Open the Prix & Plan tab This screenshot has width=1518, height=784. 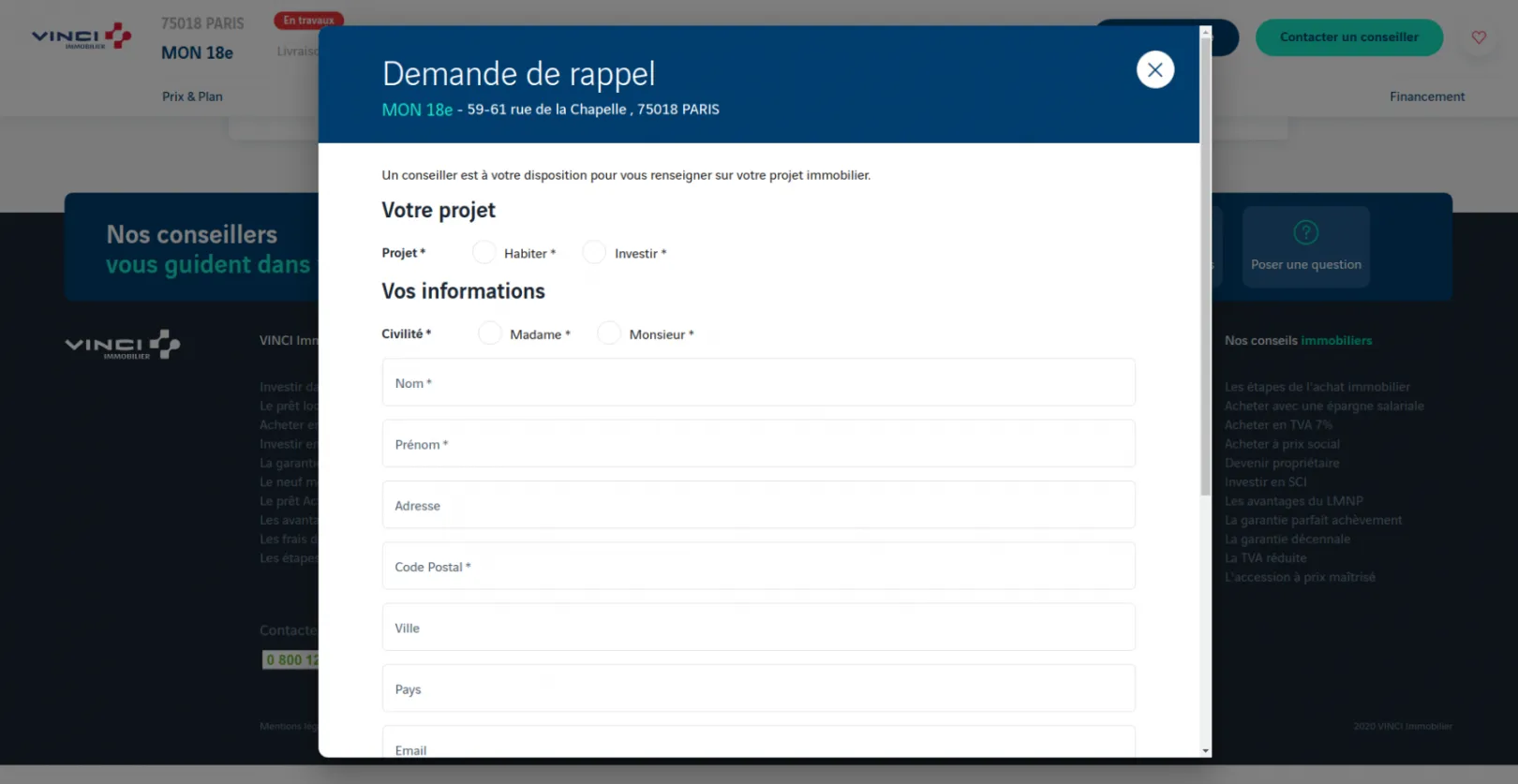[x=192, y=96]
